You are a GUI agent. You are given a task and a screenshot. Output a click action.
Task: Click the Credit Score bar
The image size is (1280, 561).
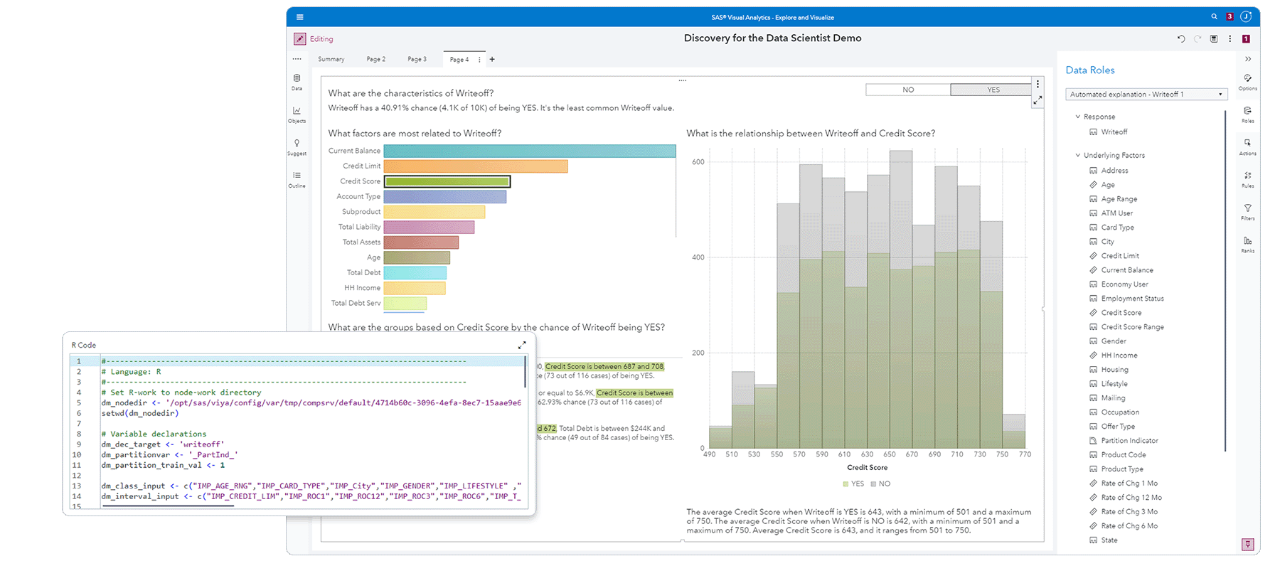pyautogui.click(x=447, y=182)
